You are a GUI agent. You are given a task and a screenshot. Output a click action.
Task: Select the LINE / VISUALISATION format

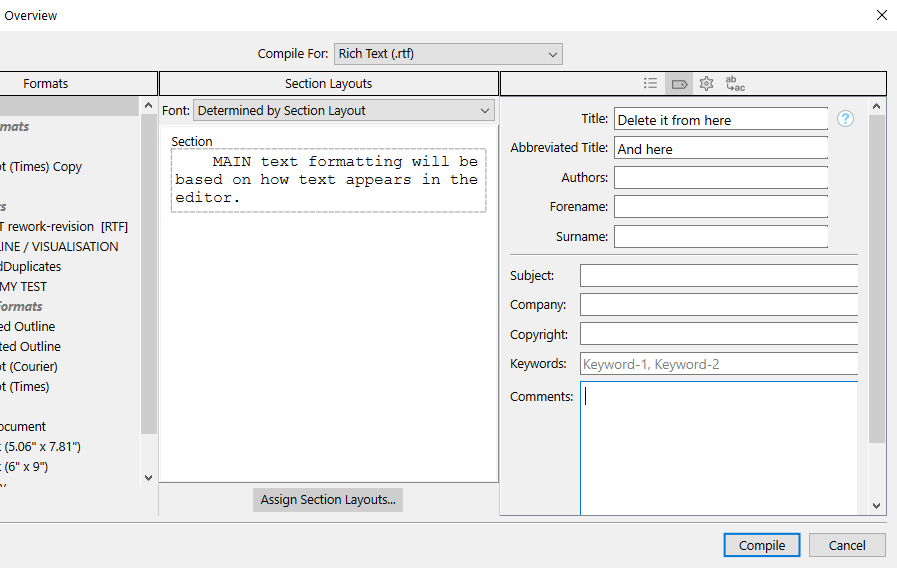(x=59, y=247)
